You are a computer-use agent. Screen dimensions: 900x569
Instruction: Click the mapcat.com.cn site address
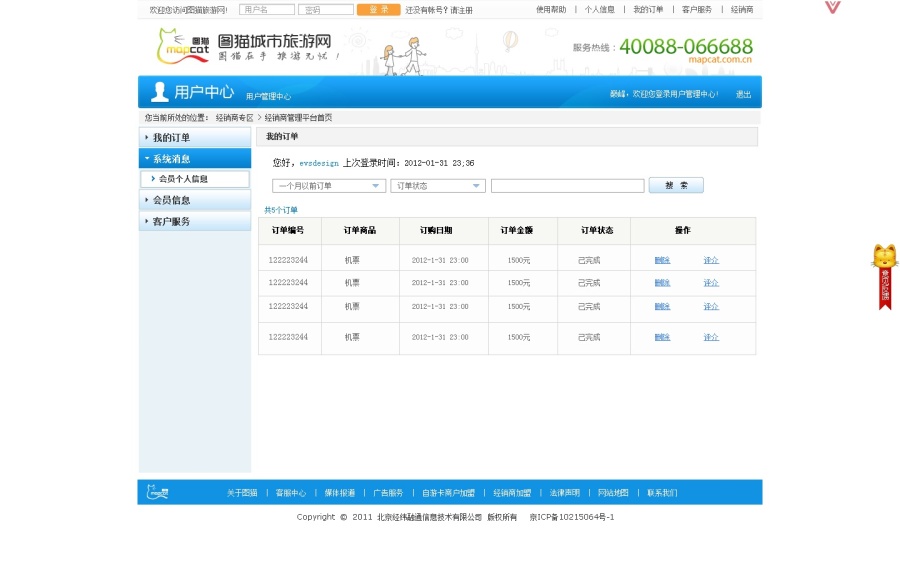point(720,59)
